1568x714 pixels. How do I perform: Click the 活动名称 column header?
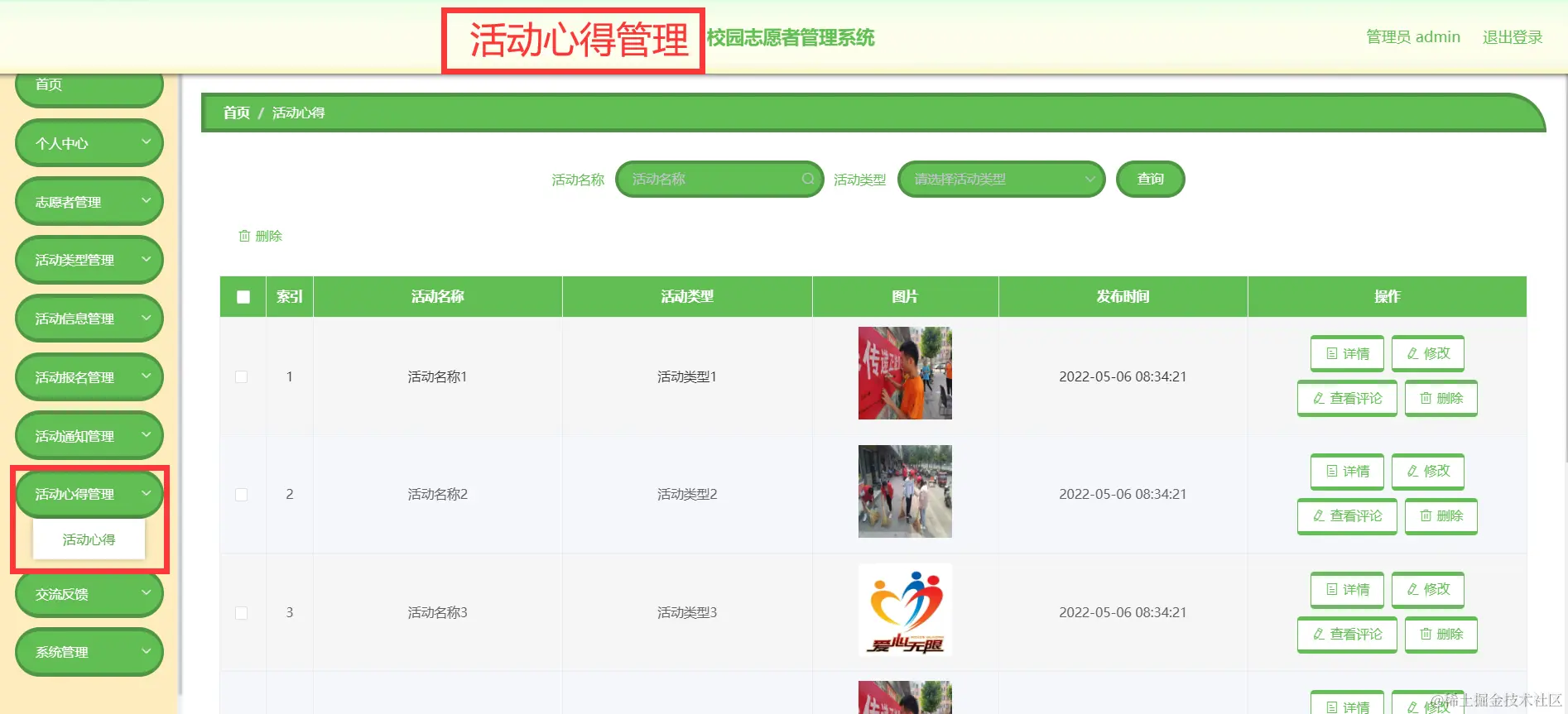438,296
